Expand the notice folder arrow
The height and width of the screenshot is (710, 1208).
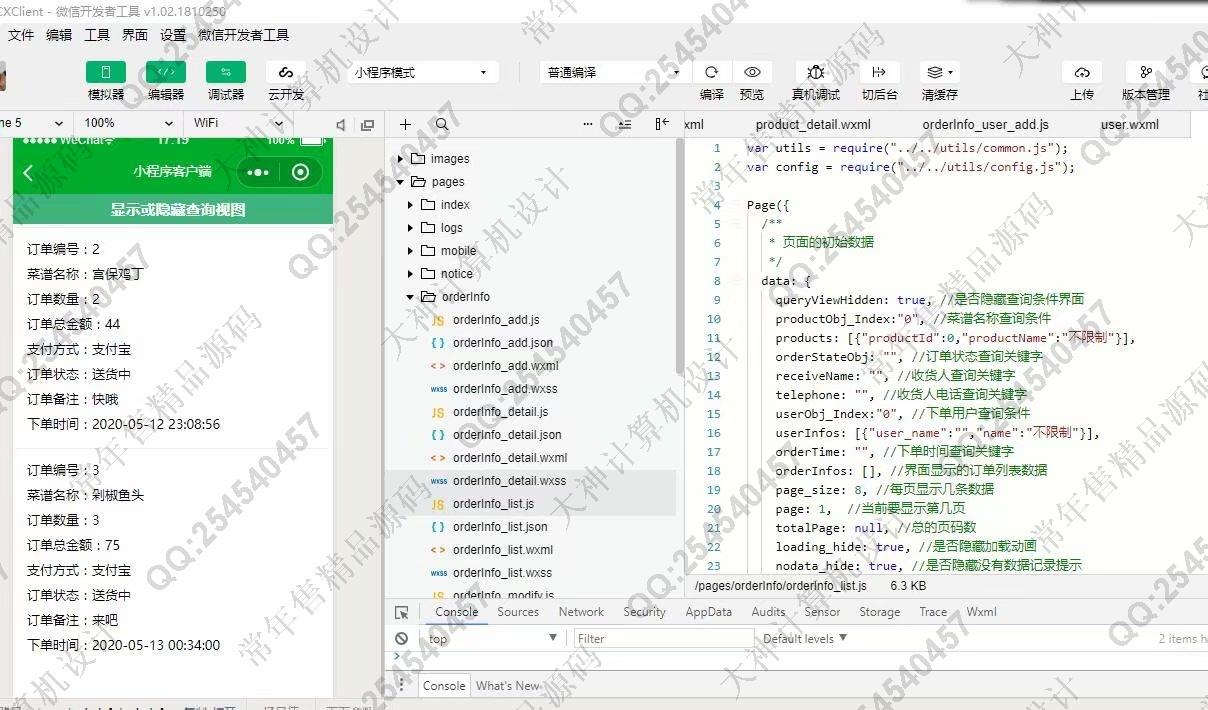point(410,274)
